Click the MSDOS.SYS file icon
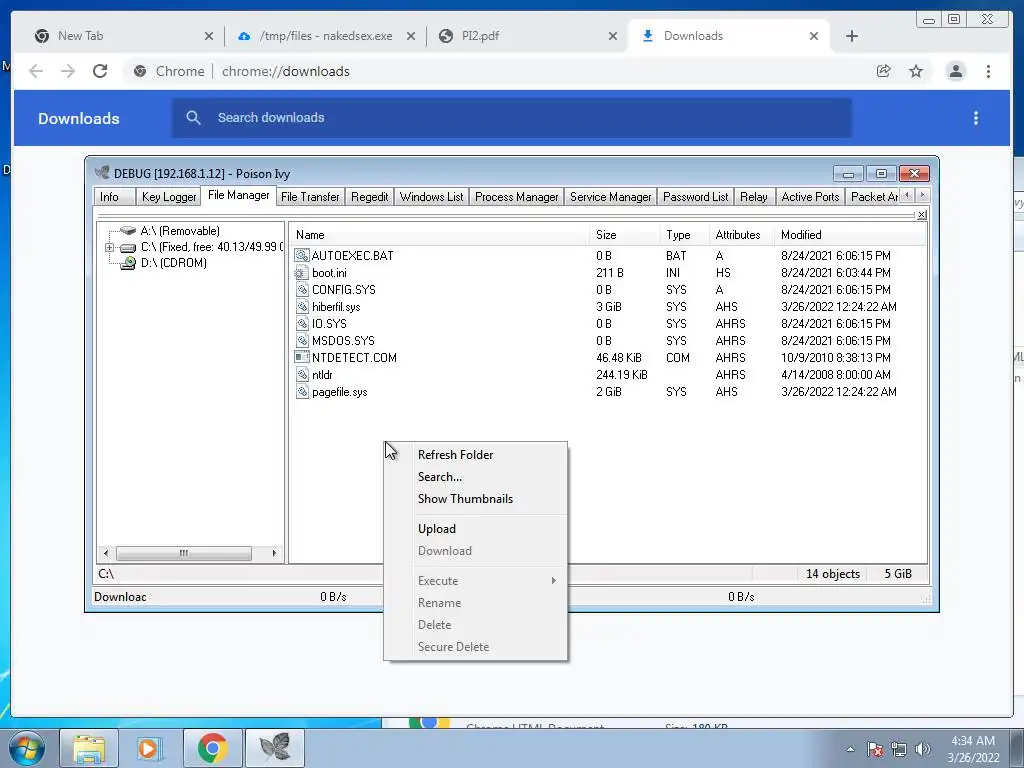Image resolution: width=1024 pixels, height=768 pixels. [x=301, y=340]
